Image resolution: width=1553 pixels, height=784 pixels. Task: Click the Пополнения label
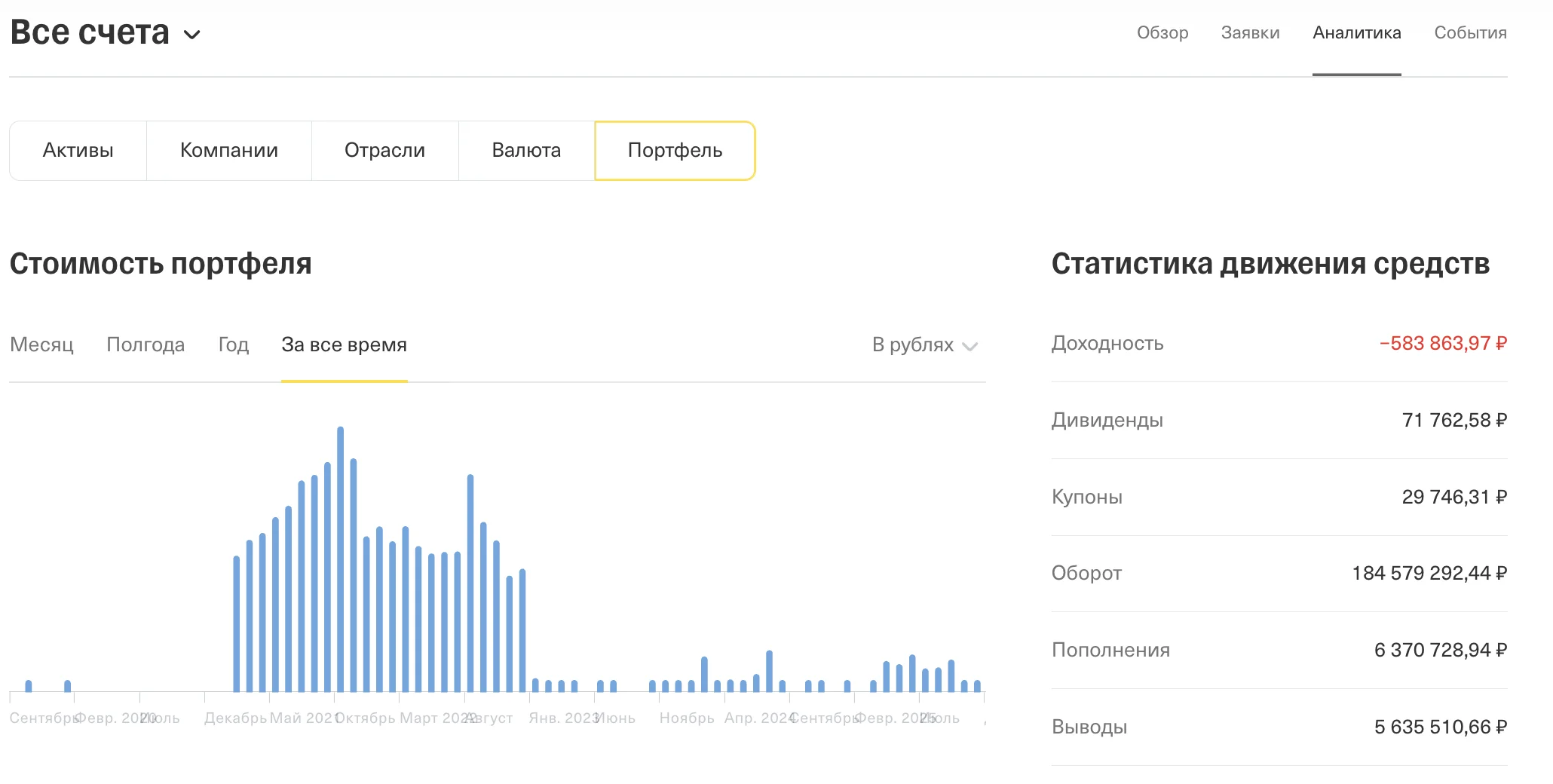click(1110, 650)
